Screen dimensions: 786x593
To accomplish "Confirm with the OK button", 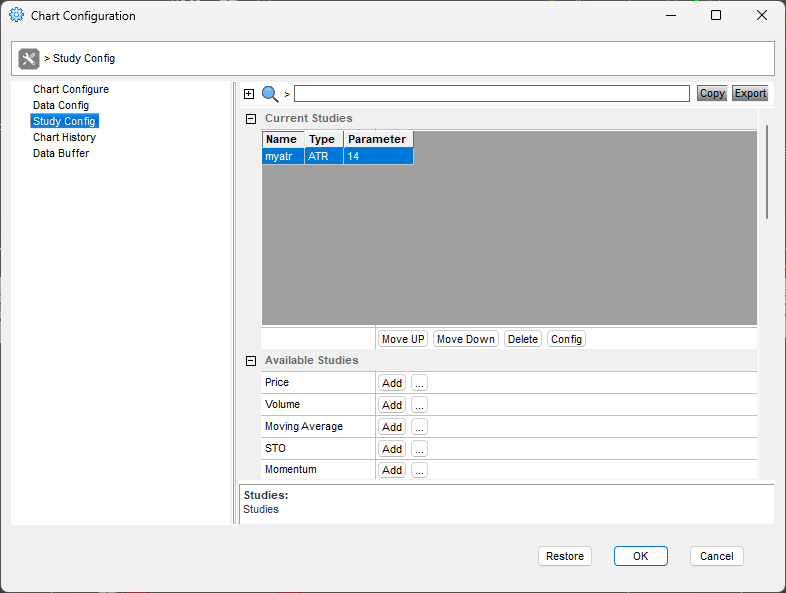I will [x=641, y=556].
